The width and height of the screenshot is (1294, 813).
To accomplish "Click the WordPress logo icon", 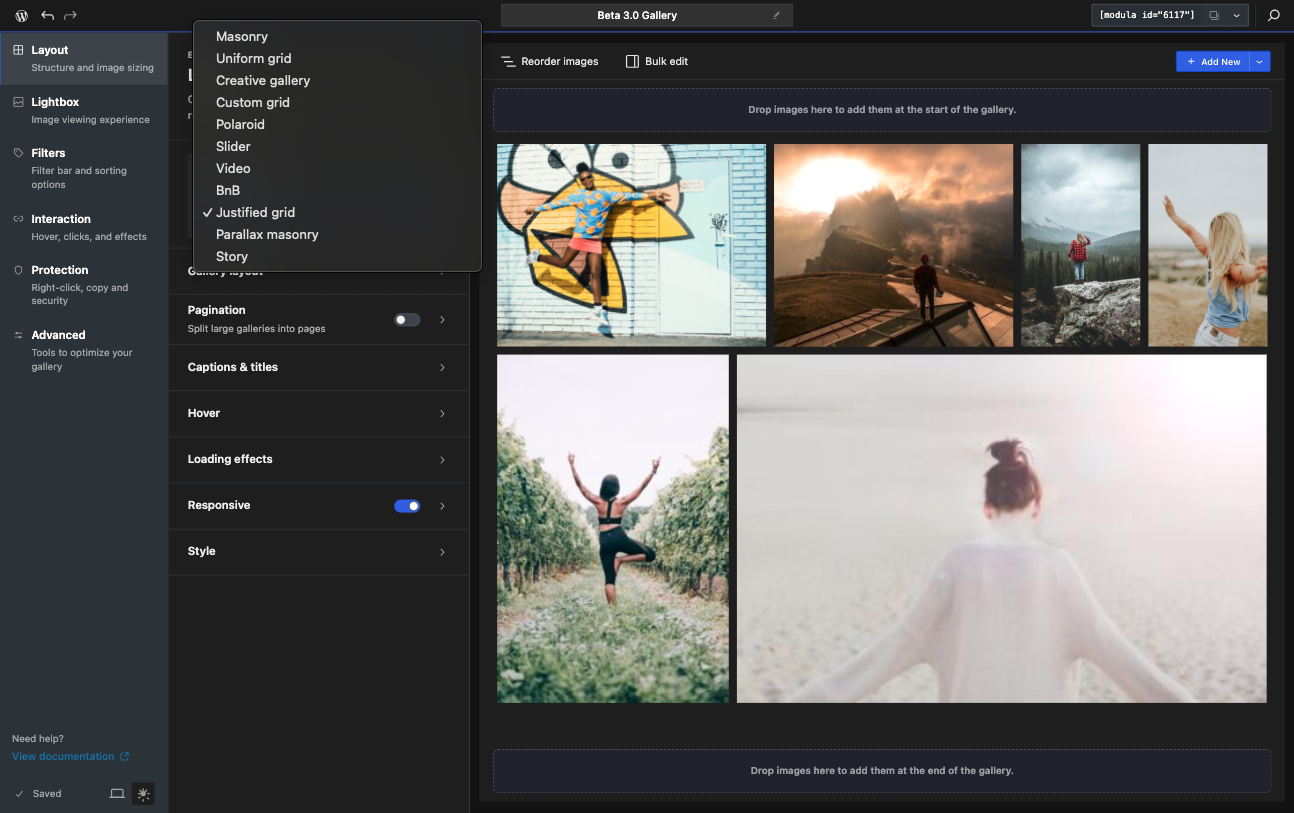I will pyautogui.click(x=21, y=16).
